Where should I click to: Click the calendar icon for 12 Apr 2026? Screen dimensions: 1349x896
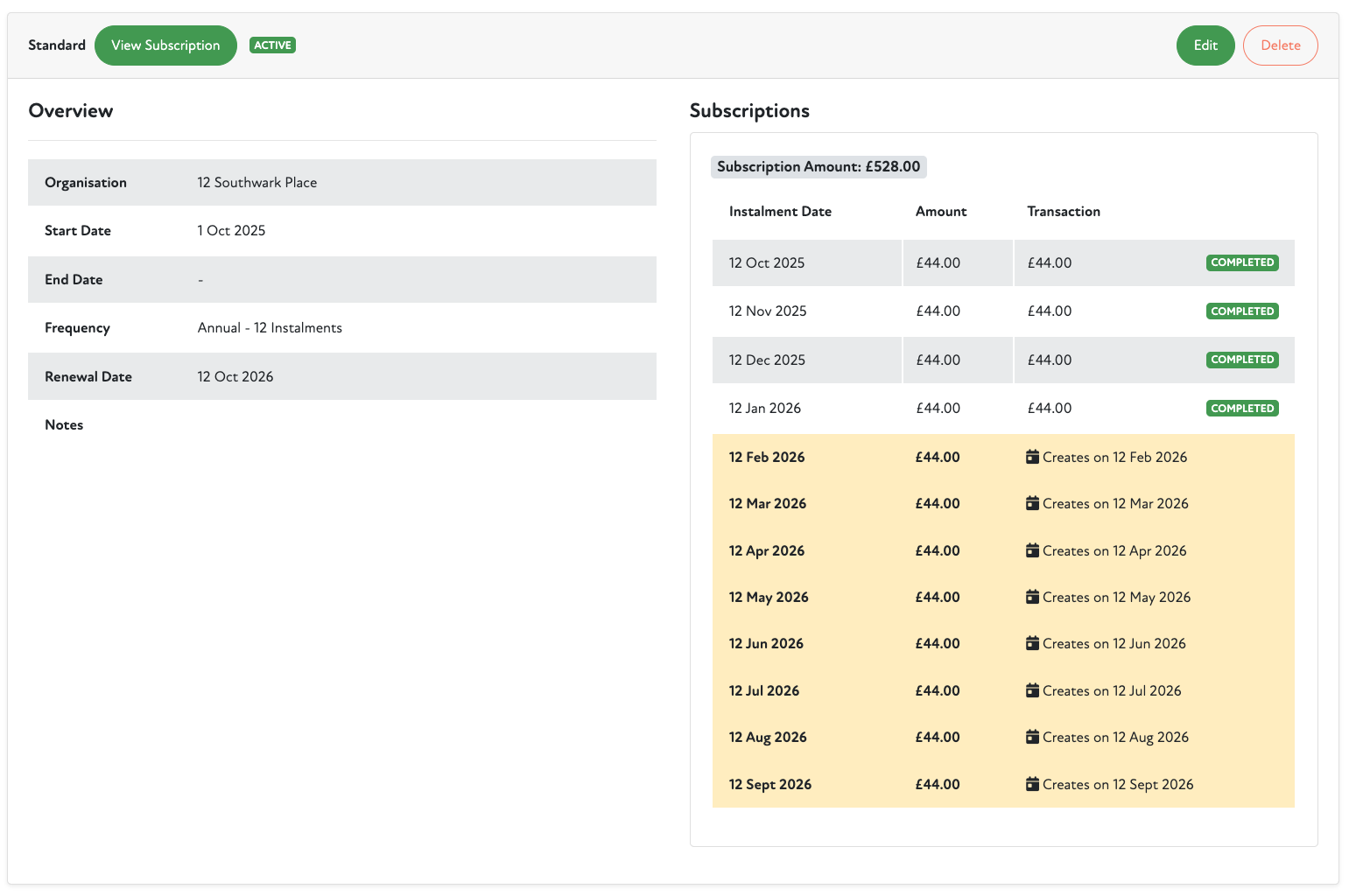1032,550
